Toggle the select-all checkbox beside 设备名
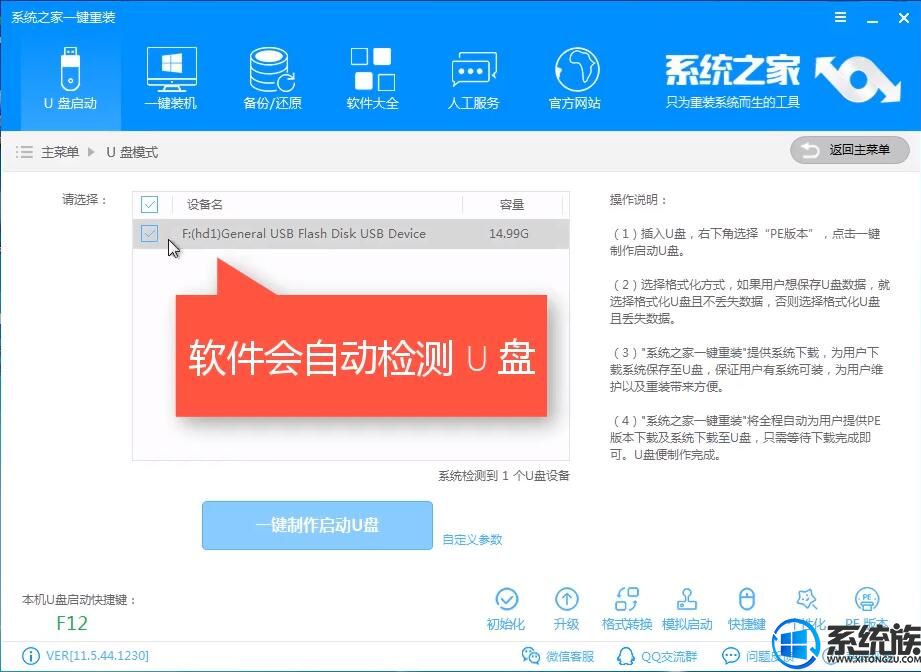The image size is (921, 672). click(150, 204)
